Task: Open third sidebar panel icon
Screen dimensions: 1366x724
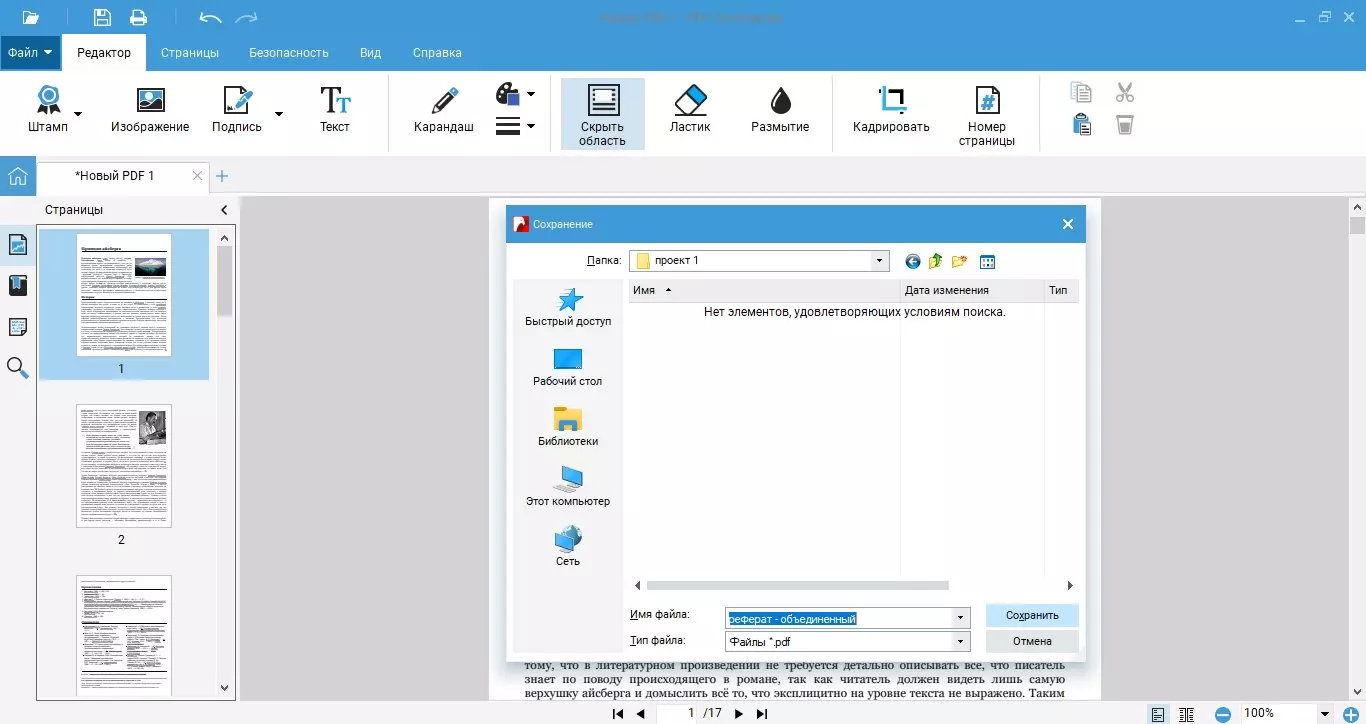Action: pos(18,327)
